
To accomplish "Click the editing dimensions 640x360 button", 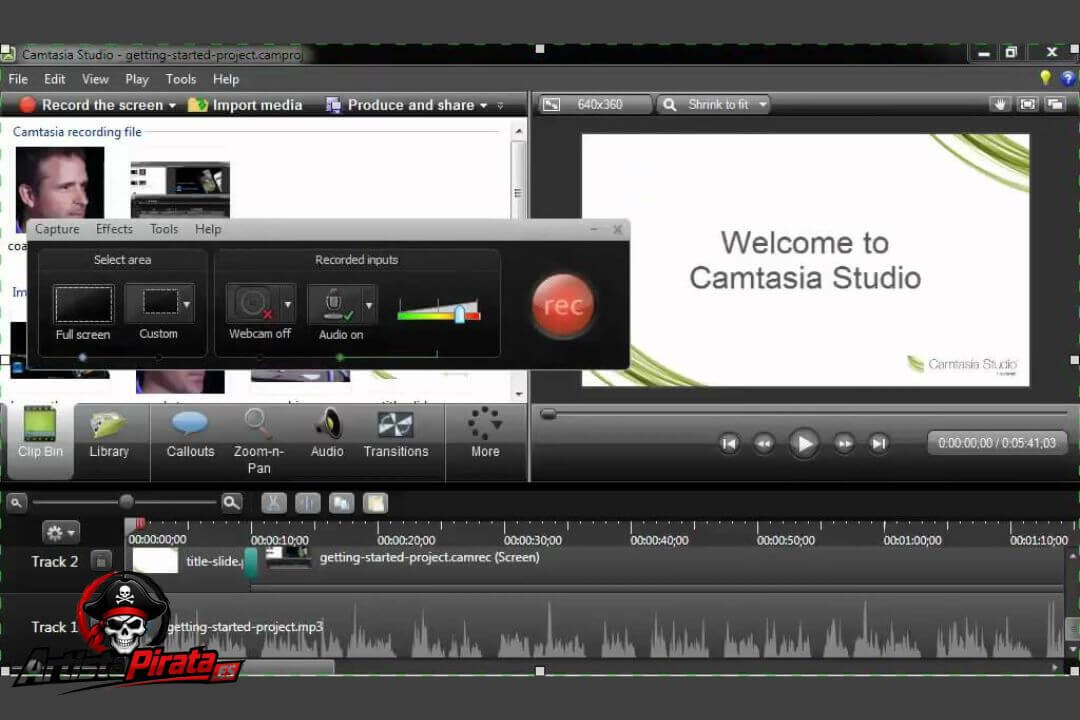I will tap(594, 105).
